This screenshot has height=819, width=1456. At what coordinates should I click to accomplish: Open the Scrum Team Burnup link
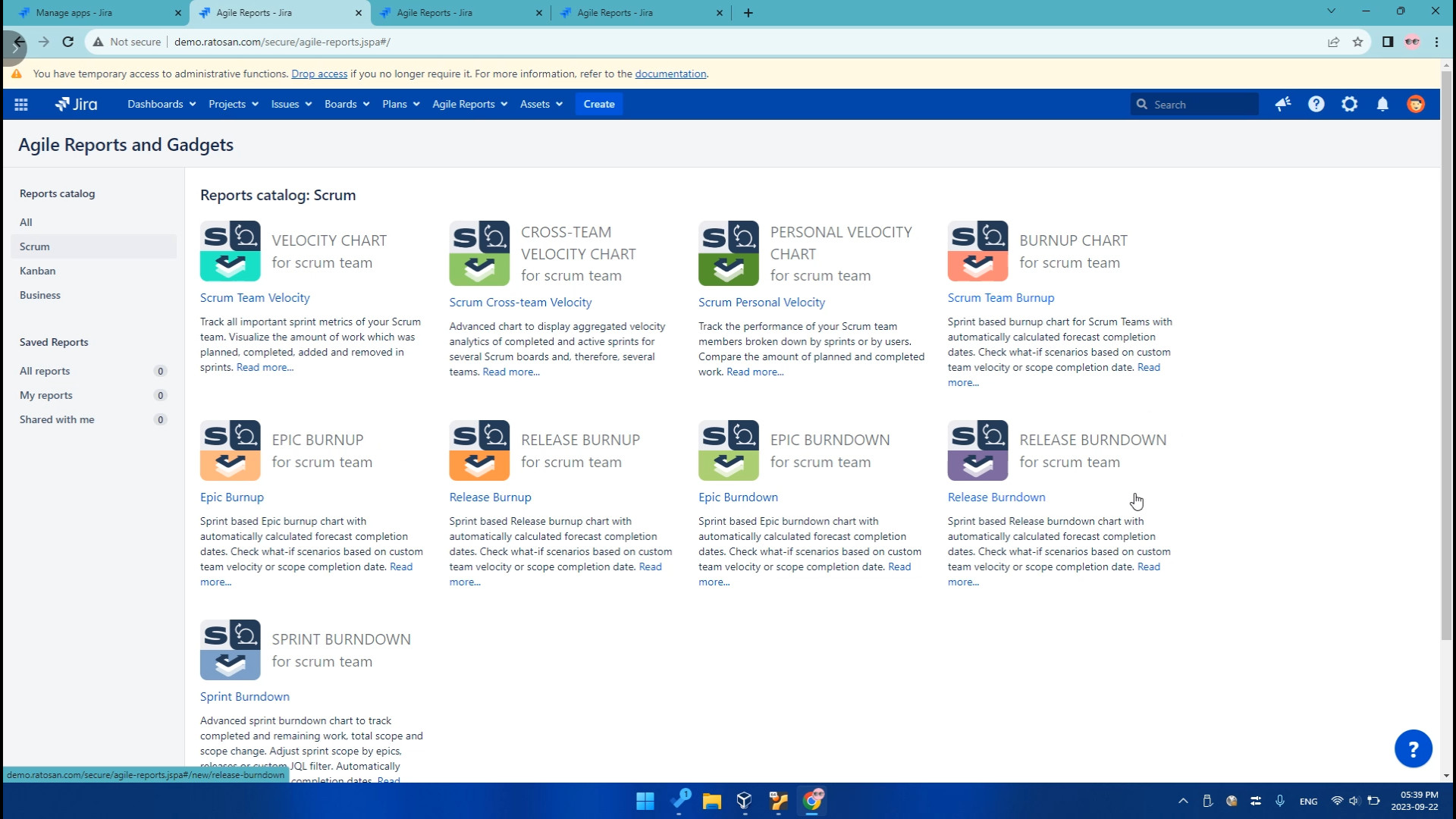pos(1001,298)
